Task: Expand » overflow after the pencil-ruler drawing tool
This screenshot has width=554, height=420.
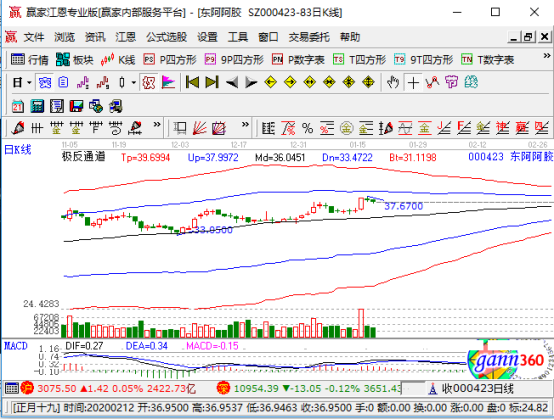Action: pos(157,125)
